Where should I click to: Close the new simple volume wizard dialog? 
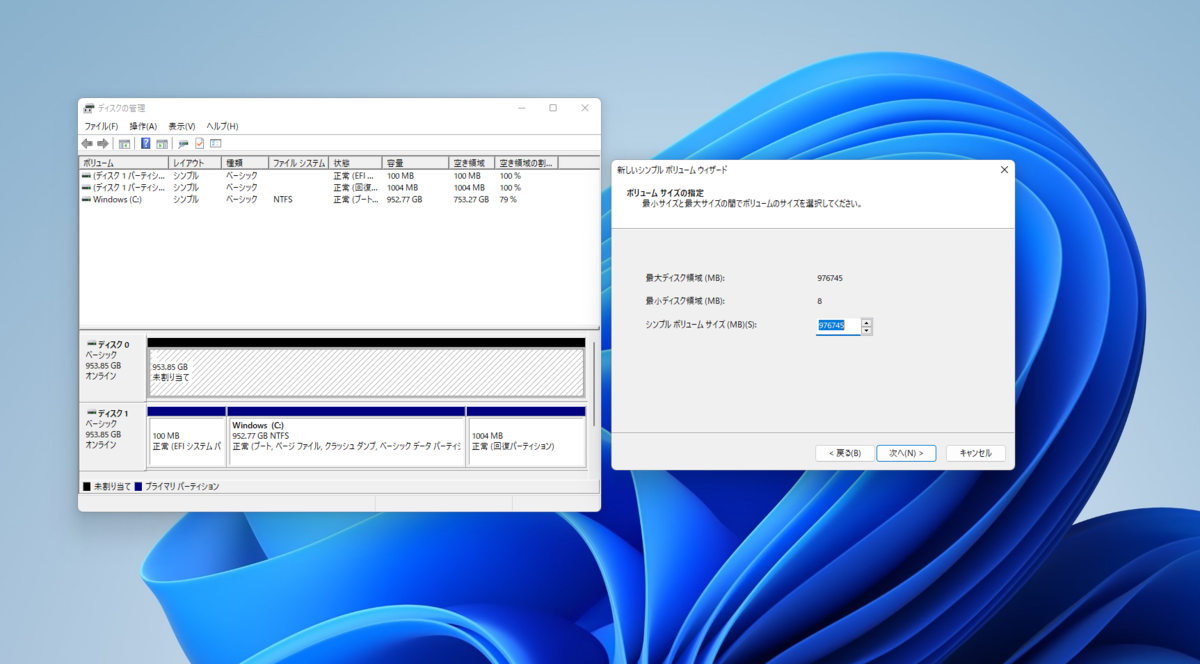point(1004,170)
